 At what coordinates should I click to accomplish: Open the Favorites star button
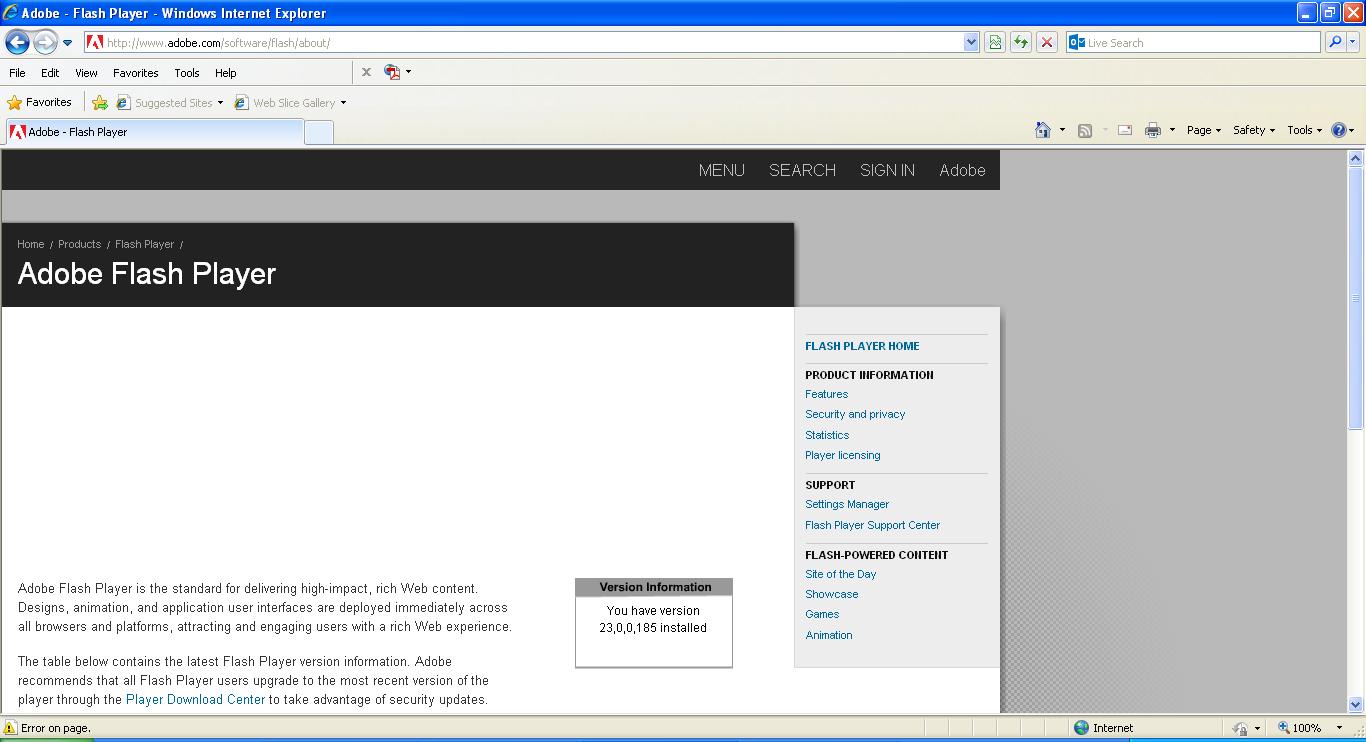40,102
